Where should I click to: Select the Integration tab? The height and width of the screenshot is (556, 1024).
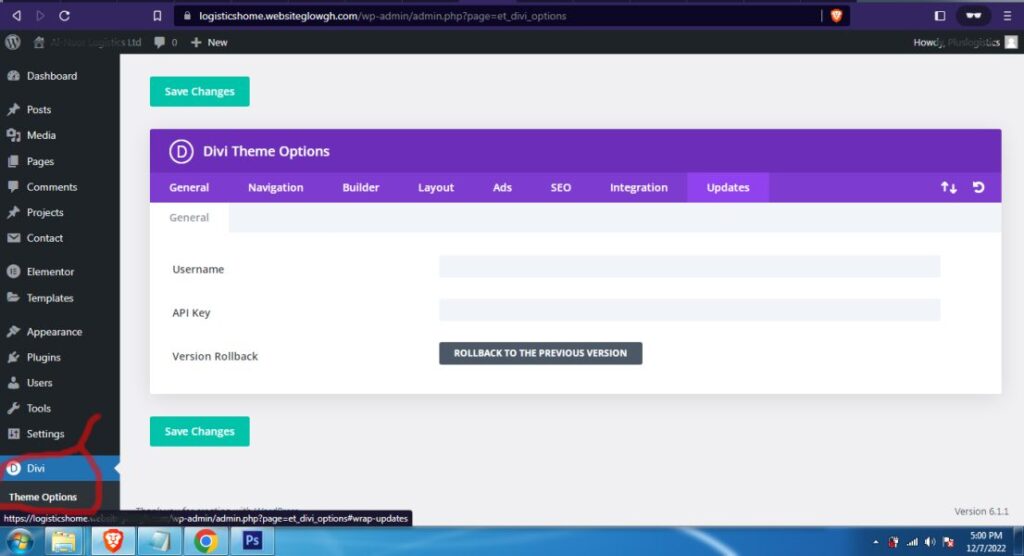click(x=638, y=188)
